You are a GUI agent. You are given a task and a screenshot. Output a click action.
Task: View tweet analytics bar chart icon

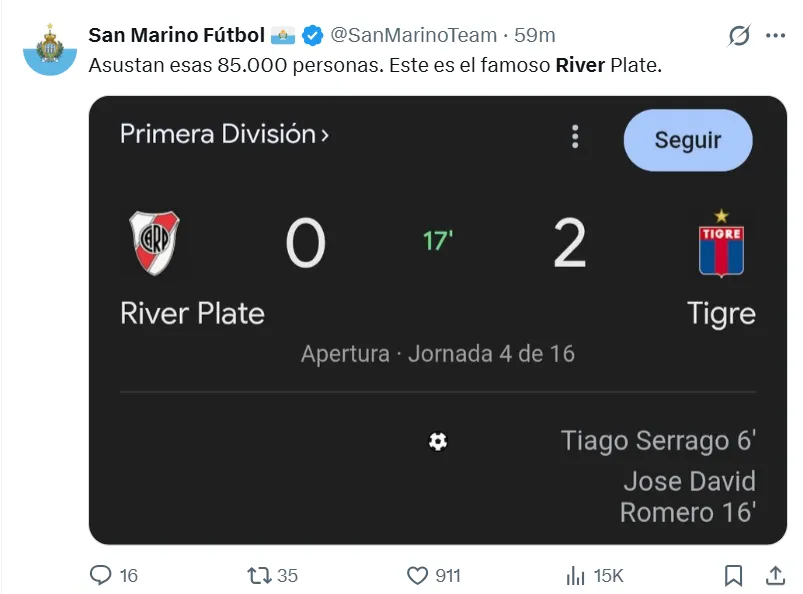coord(576,575)
